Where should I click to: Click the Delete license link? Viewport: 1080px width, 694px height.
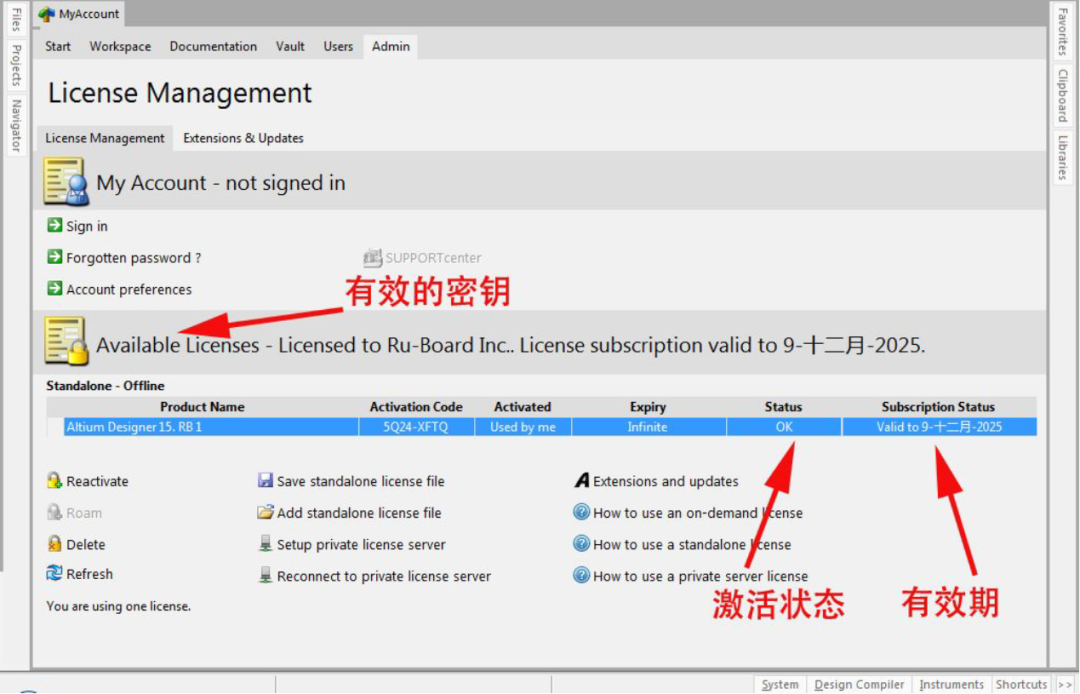point(85,545)
